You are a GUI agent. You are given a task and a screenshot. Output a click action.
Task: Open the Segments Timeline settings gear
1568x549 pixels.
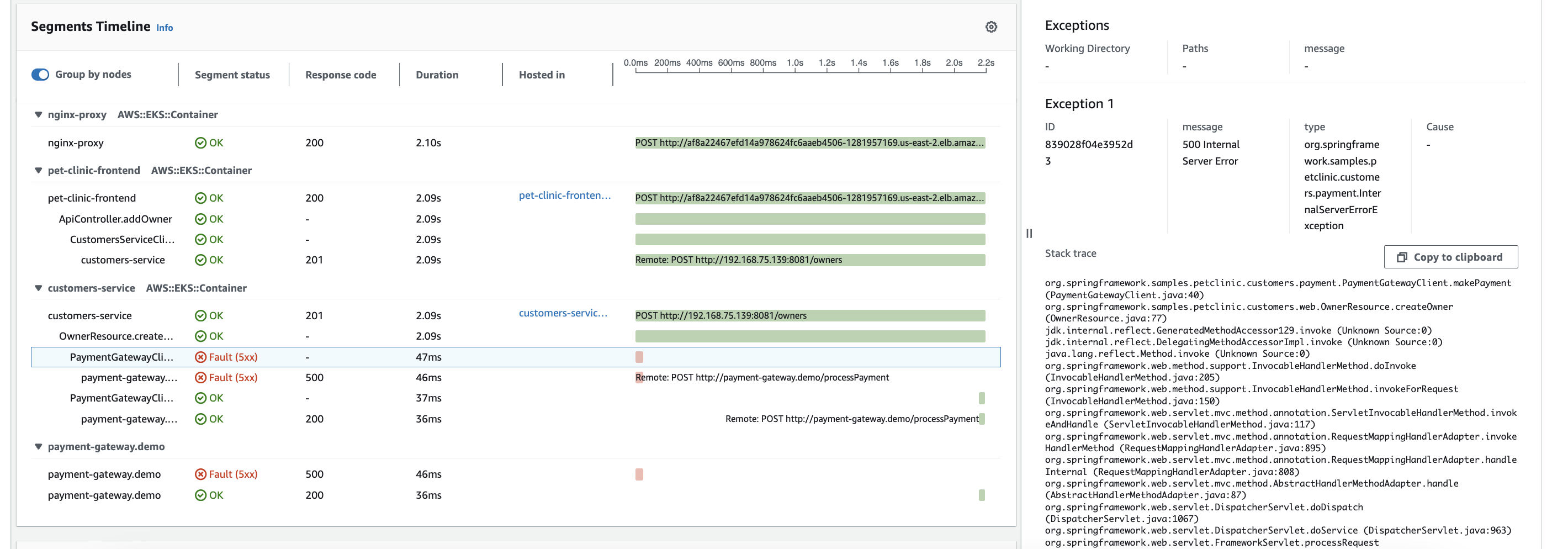(x=991, y=27)
